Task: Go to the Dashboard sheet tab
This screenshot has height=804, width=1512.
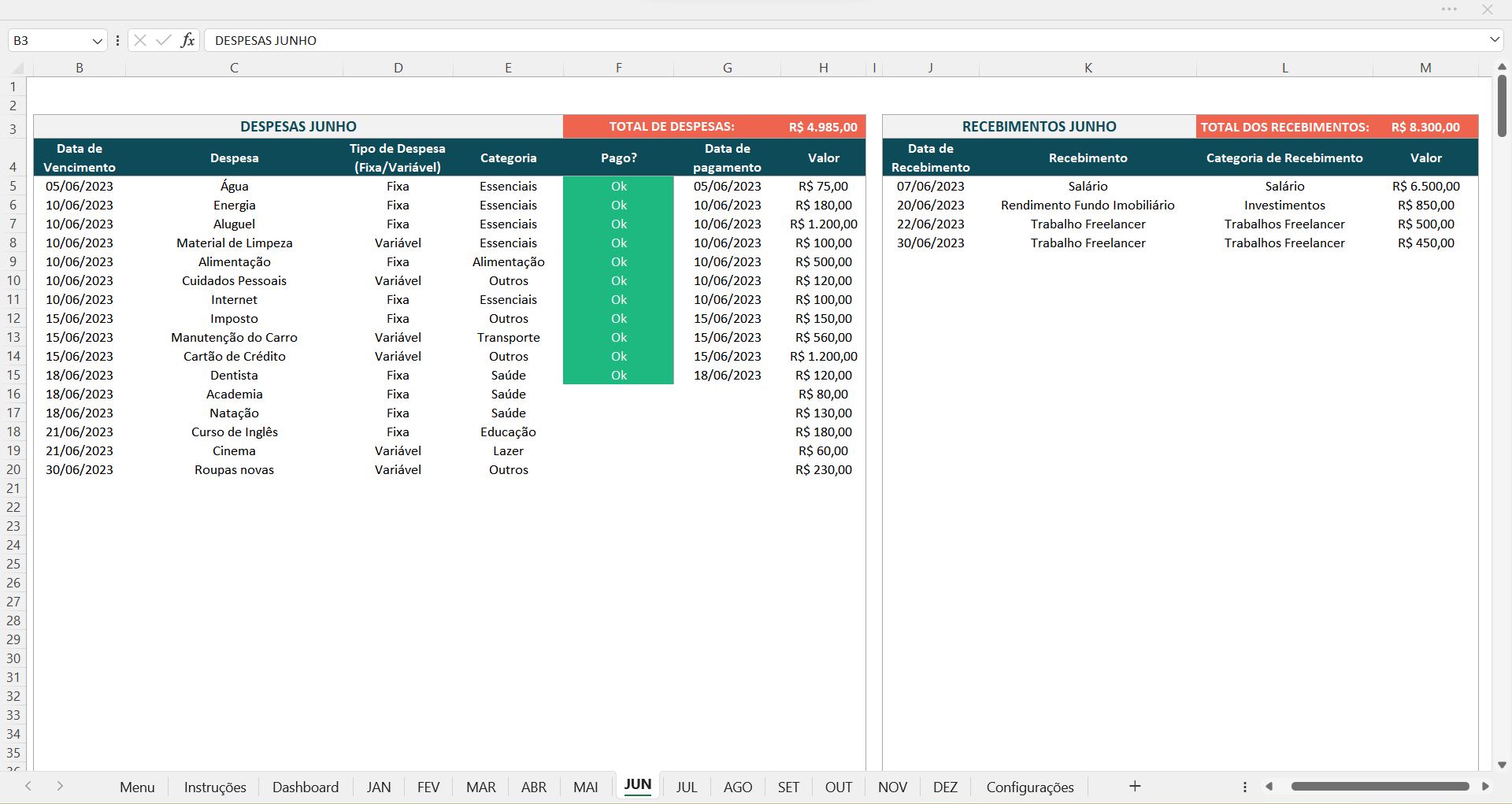Action: (x=306, y=787)
